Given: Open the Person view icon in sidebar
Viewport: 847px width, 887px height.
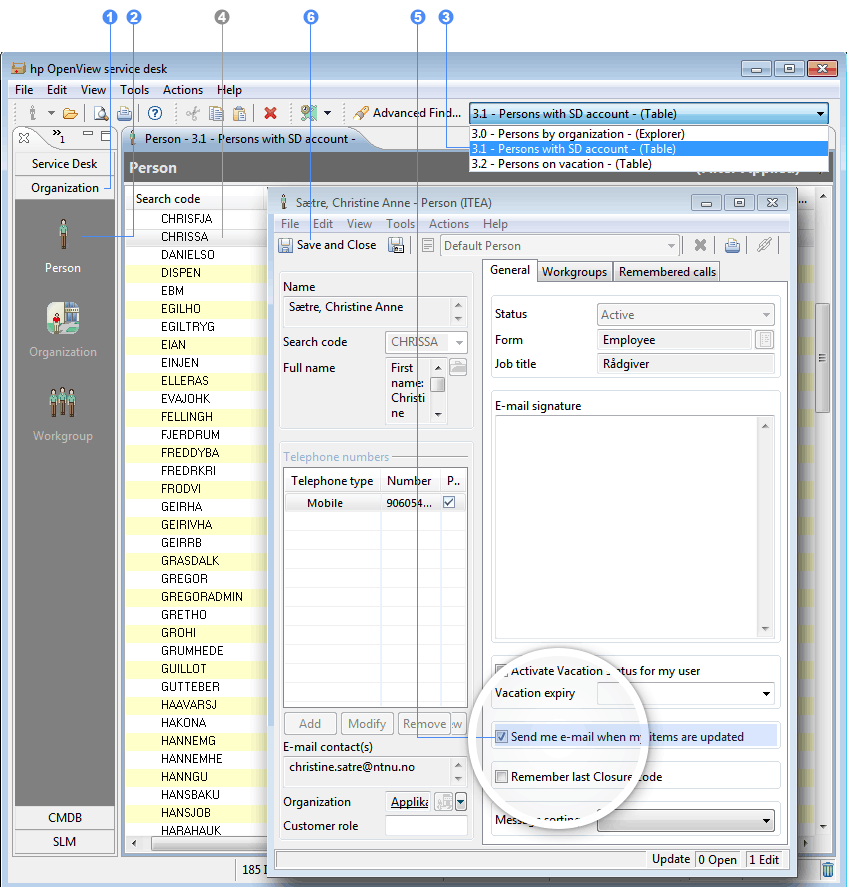Looking at the screenshot, I should (x=63, y=237).
